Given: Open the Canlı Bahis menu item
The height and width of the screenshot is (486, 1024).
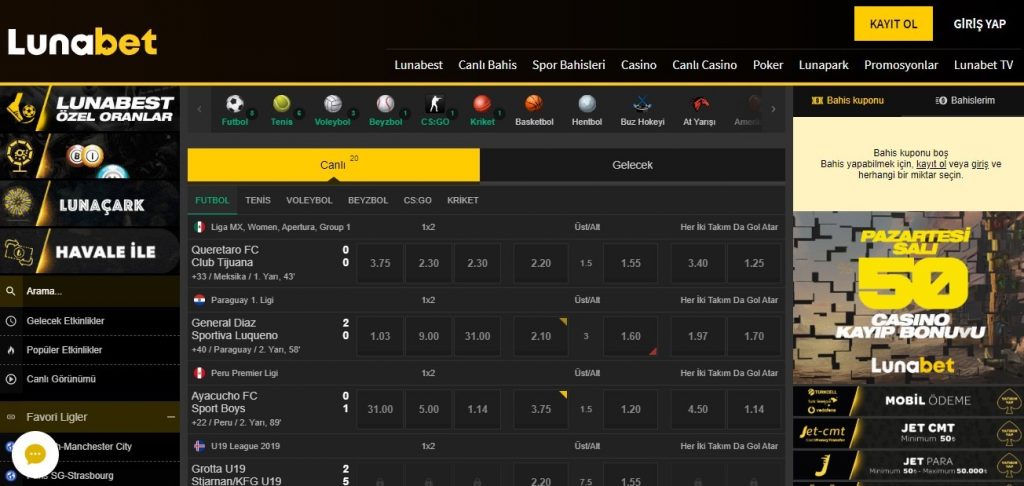Looking at the screenshot, I should pyautogui.click(x=487, y=65).
